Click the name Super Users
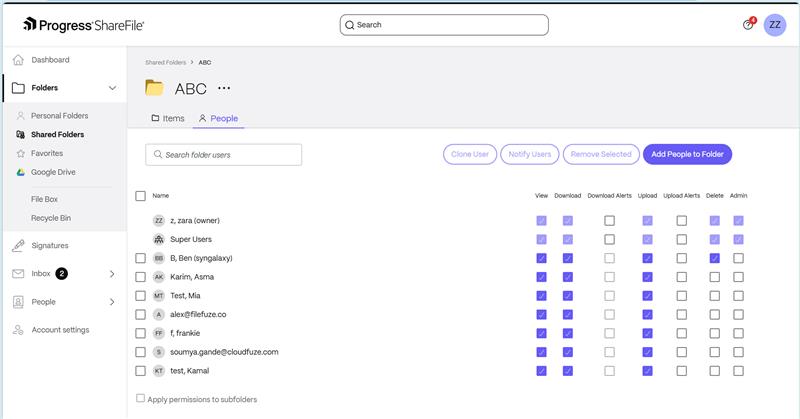The height and width of the screenshot is (419, 800). point(191,239)
